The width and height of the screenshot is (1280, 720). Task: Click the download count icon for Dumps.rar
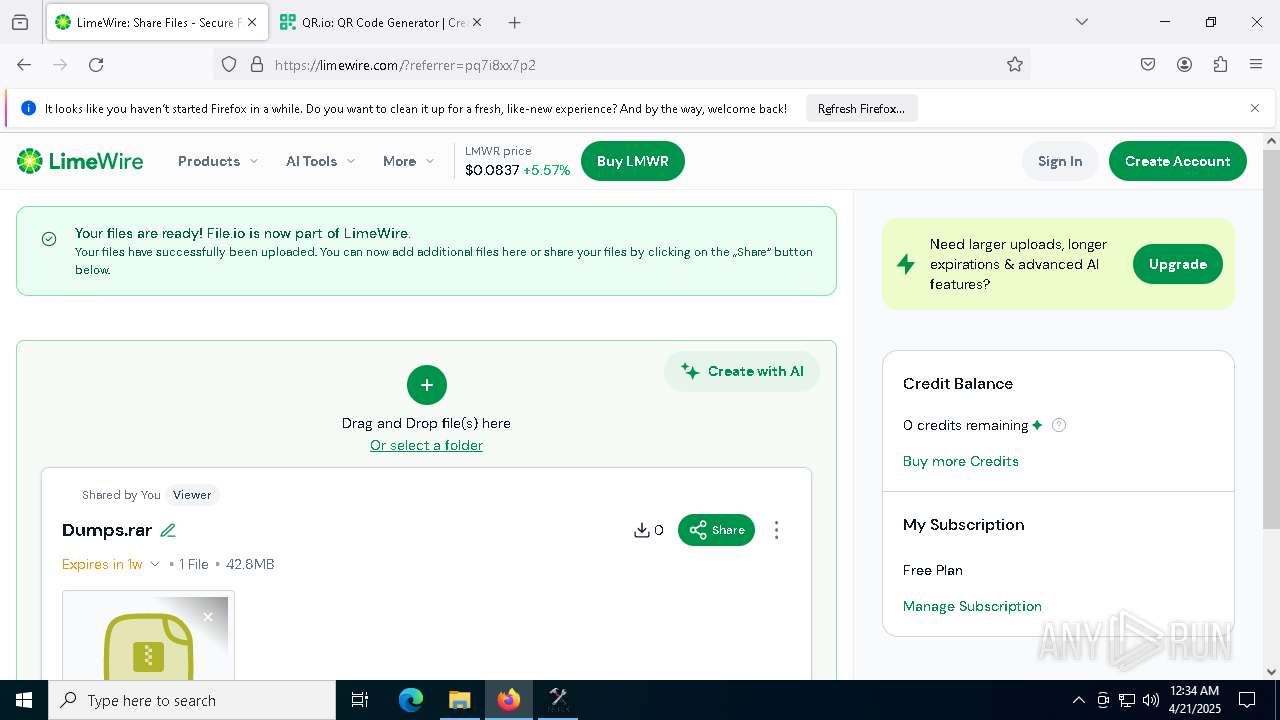[x=642, y=530]
